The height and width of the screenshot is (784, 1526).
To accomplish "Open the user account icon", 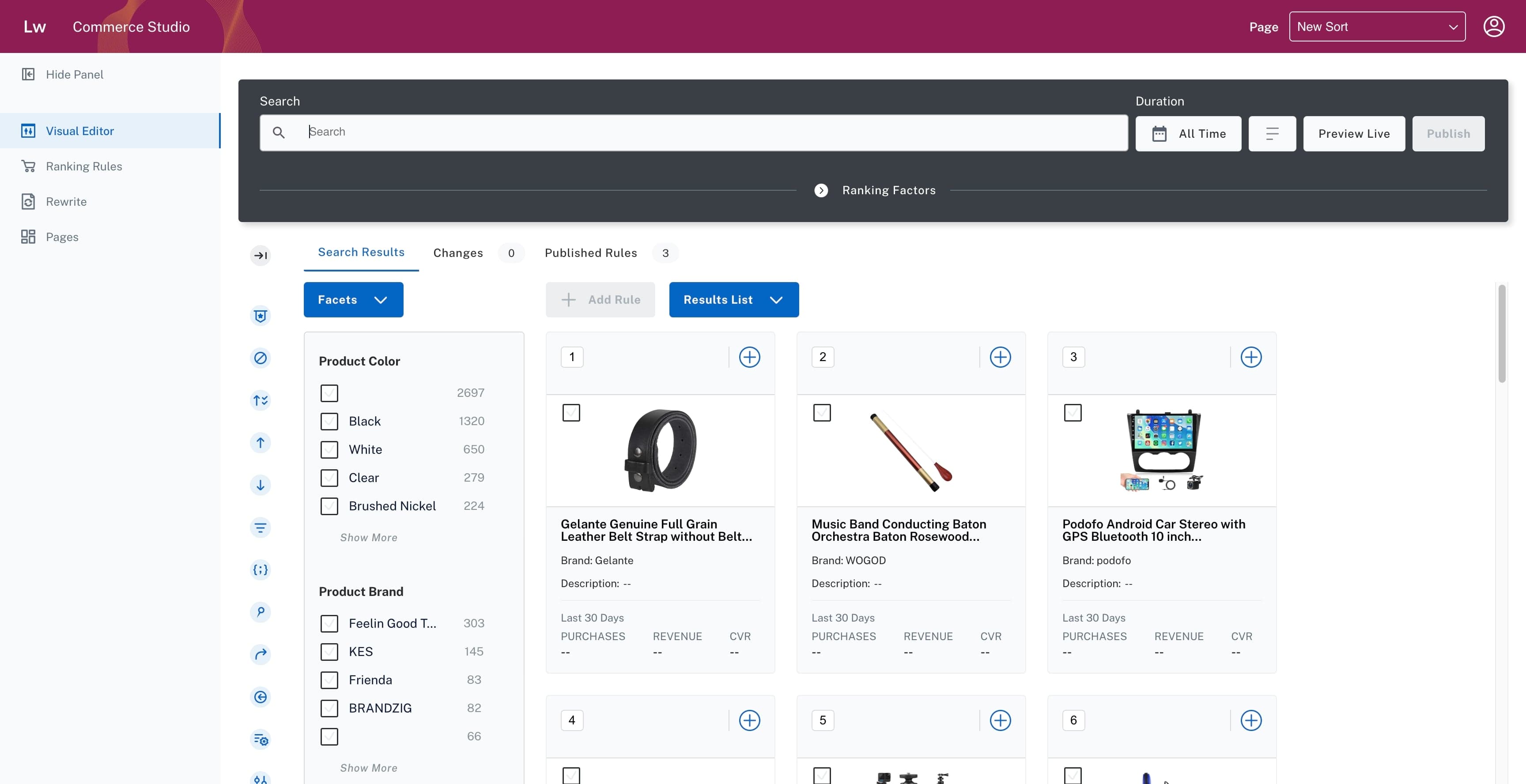I will (x=1493, y=26).
